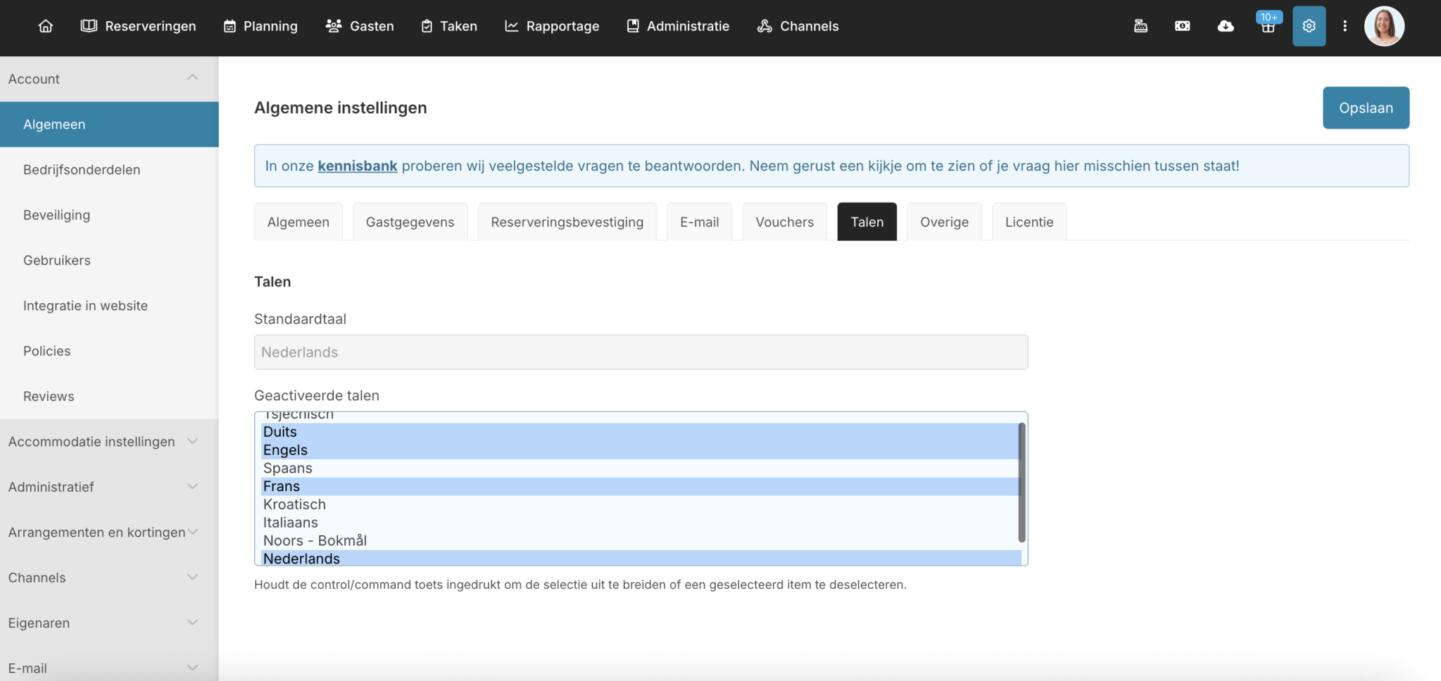Select Spaans in the activated languages list
1441x681 pixels.
coord(288,468)
